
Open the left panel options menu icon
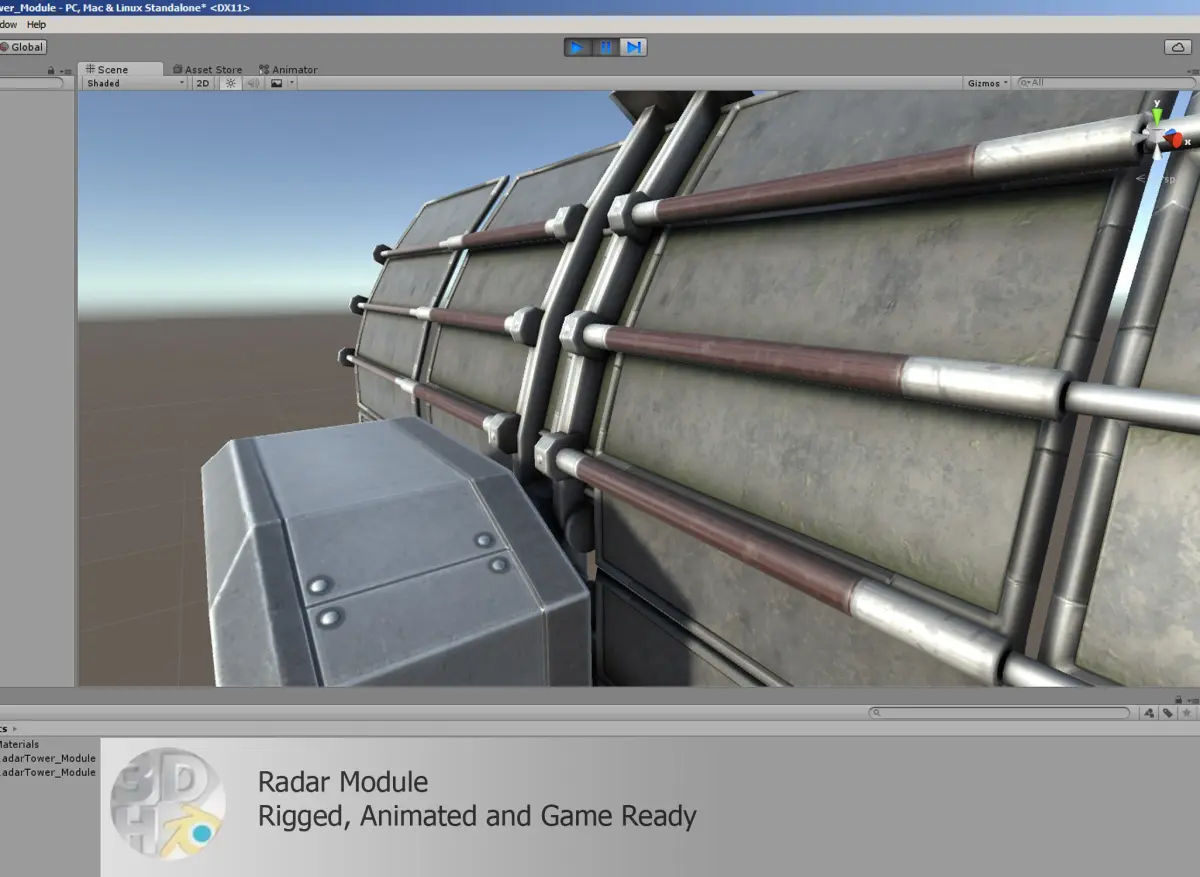pos(65,70)
